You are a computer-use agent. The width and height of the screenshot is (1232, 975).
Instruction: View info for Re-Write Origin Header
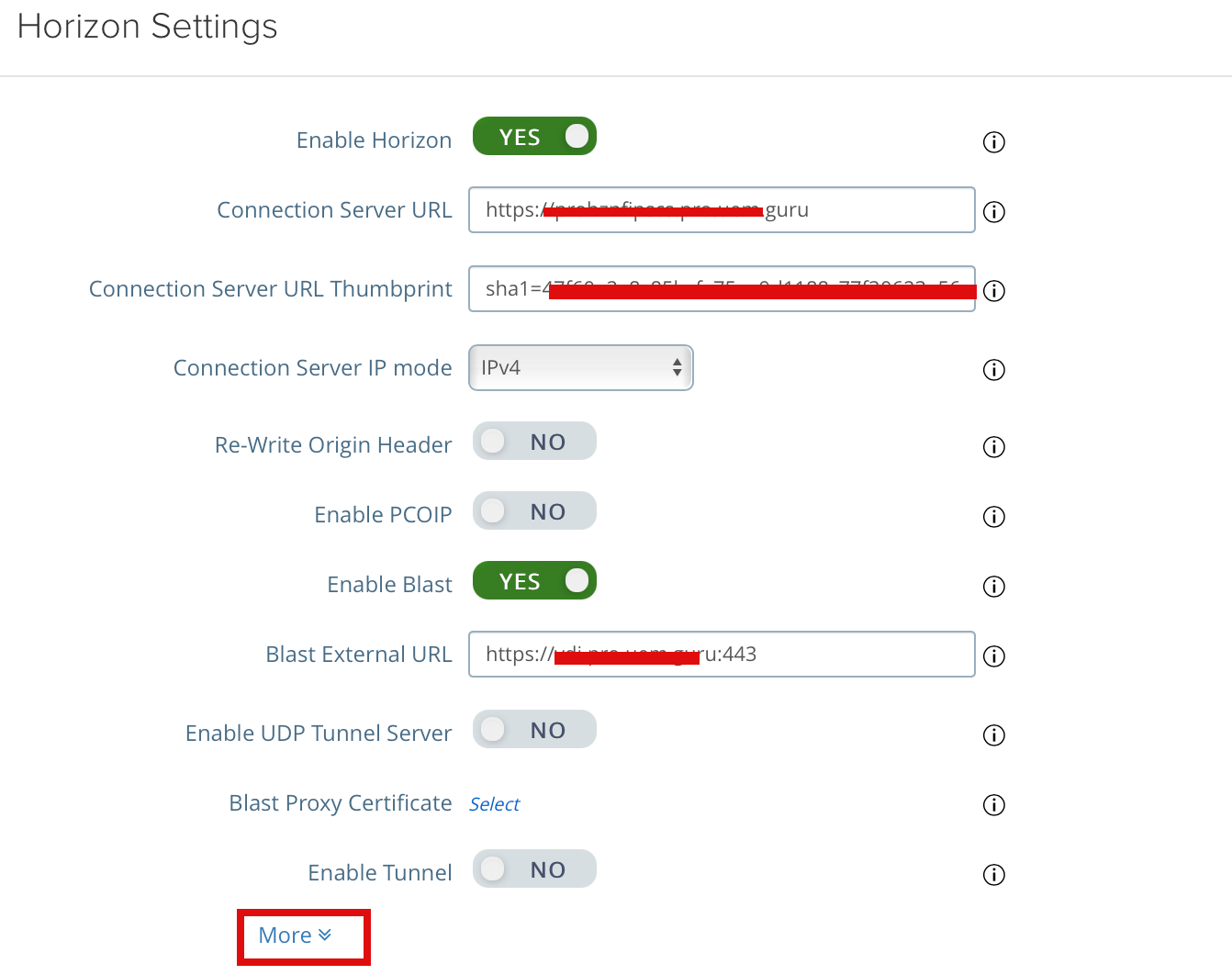[x=993, y=447]
